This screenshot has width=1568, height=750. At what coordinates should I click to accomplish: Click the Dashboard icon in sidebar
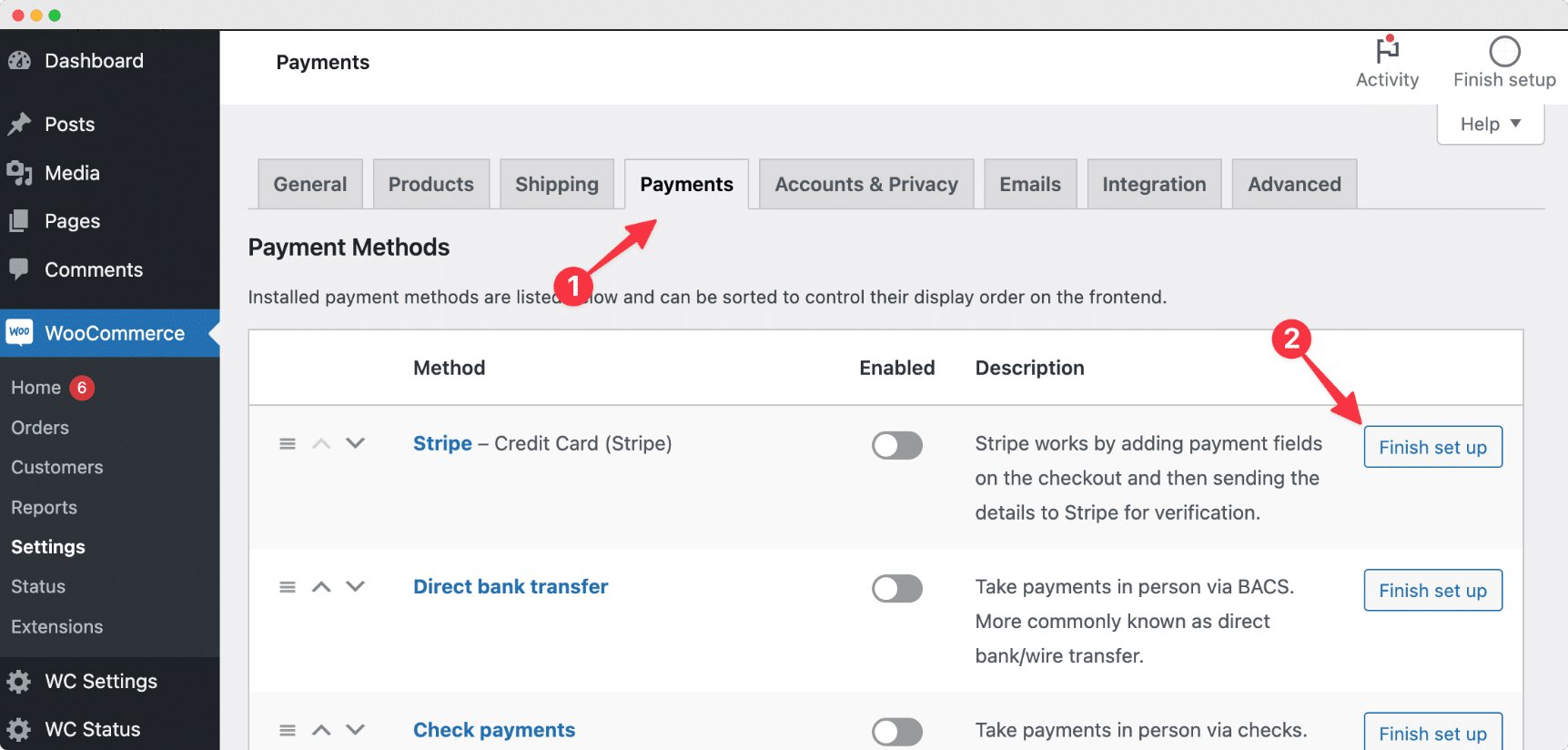pyautogui.click(x=20, y=60)
